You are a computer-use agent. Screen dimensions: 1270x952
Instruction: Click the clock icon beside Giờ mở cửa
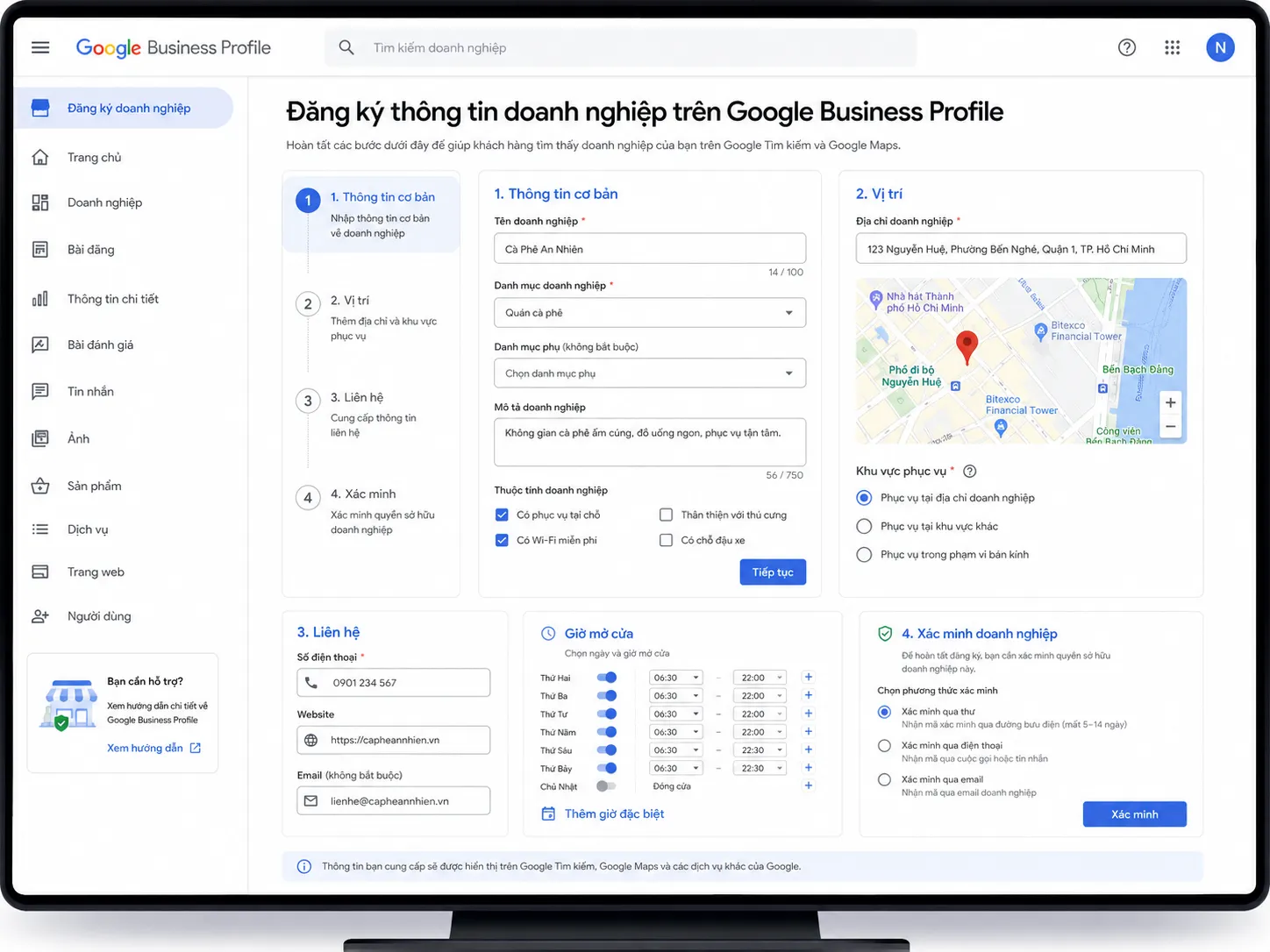(548, 633)
